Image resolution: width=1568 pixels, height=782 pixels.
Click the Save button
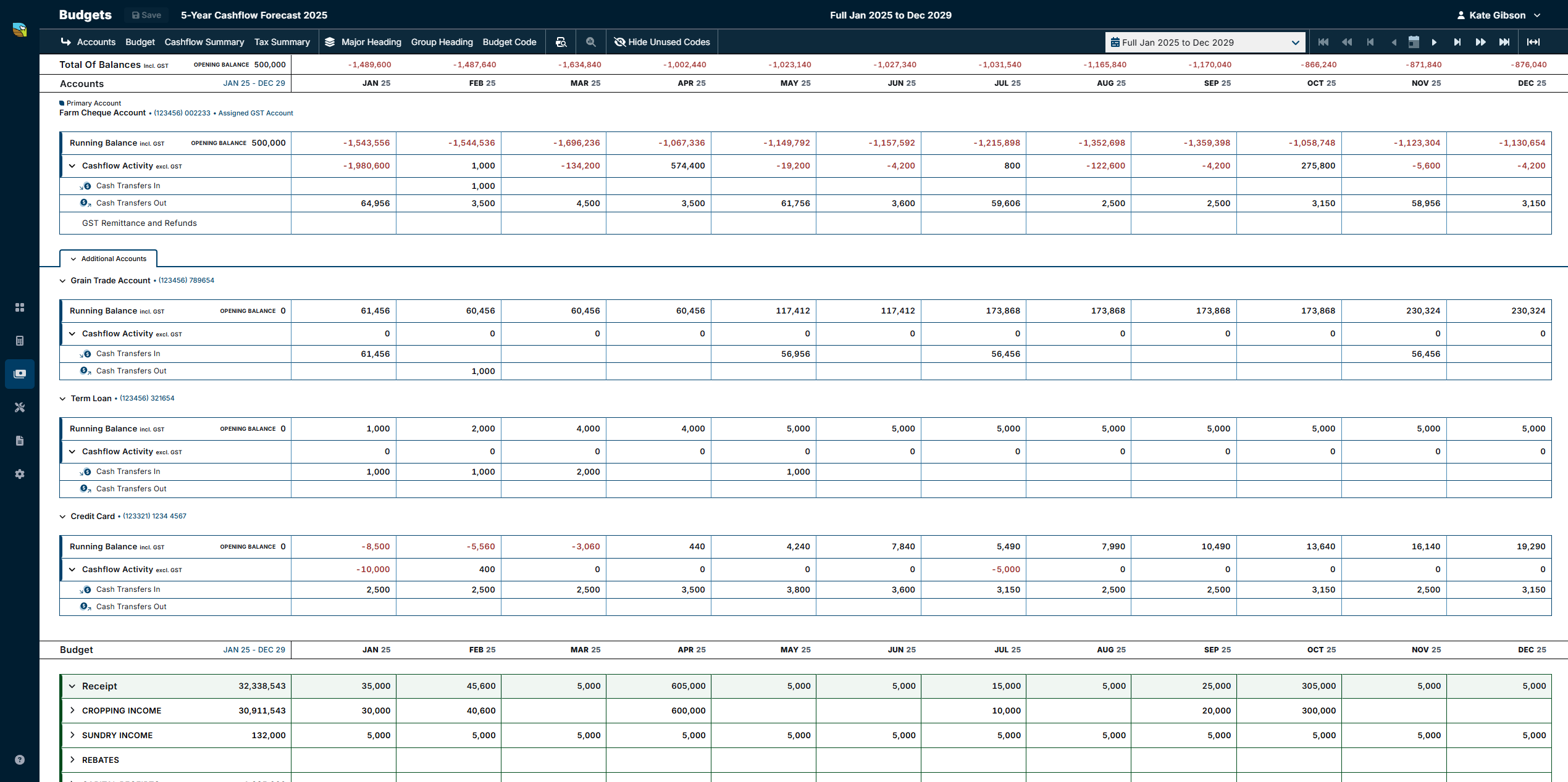click(146, 15)
